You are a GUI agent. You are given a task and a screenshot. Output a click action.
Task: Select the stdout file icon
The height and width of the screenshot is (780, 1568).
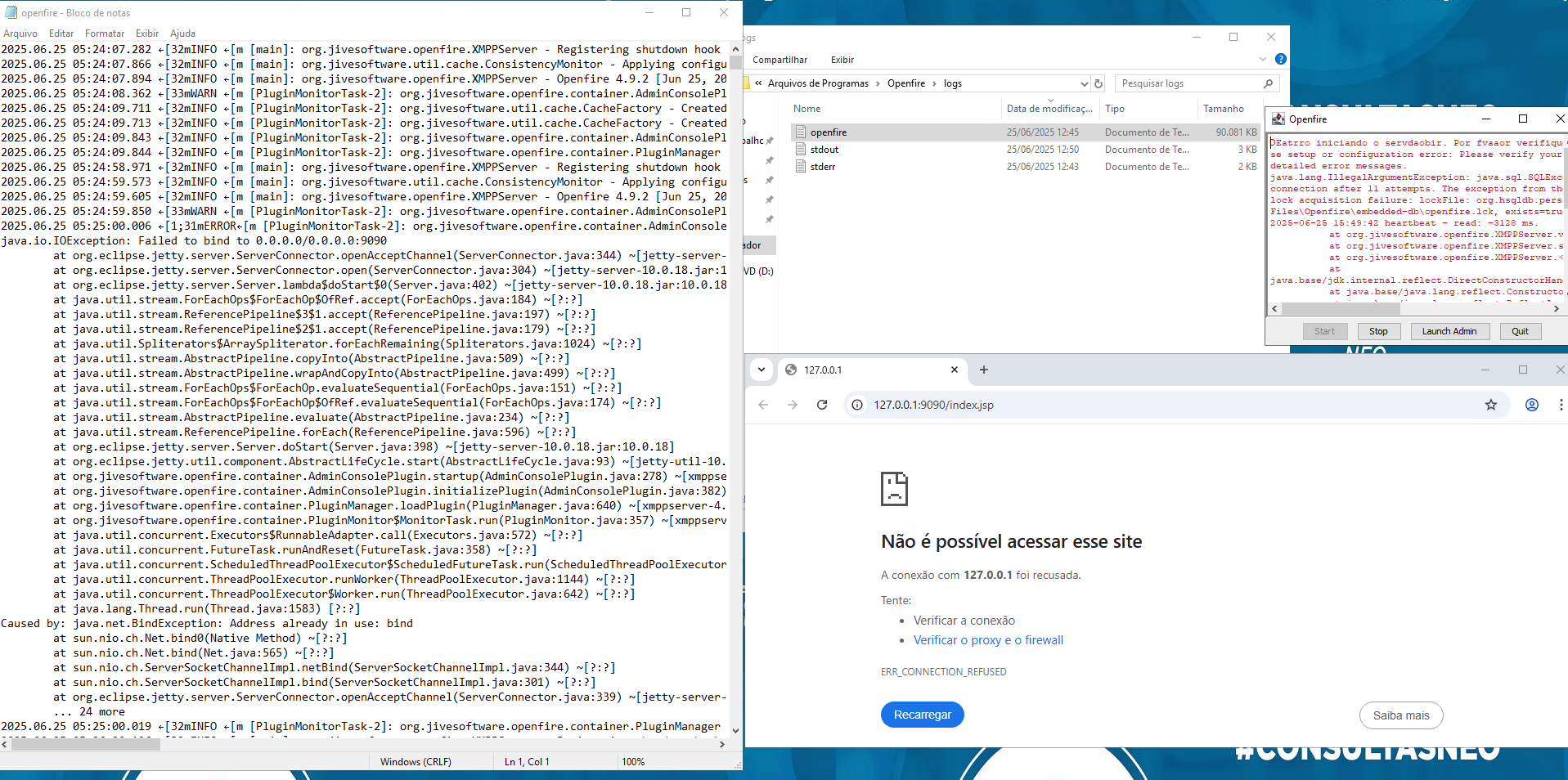pos(802,149)
